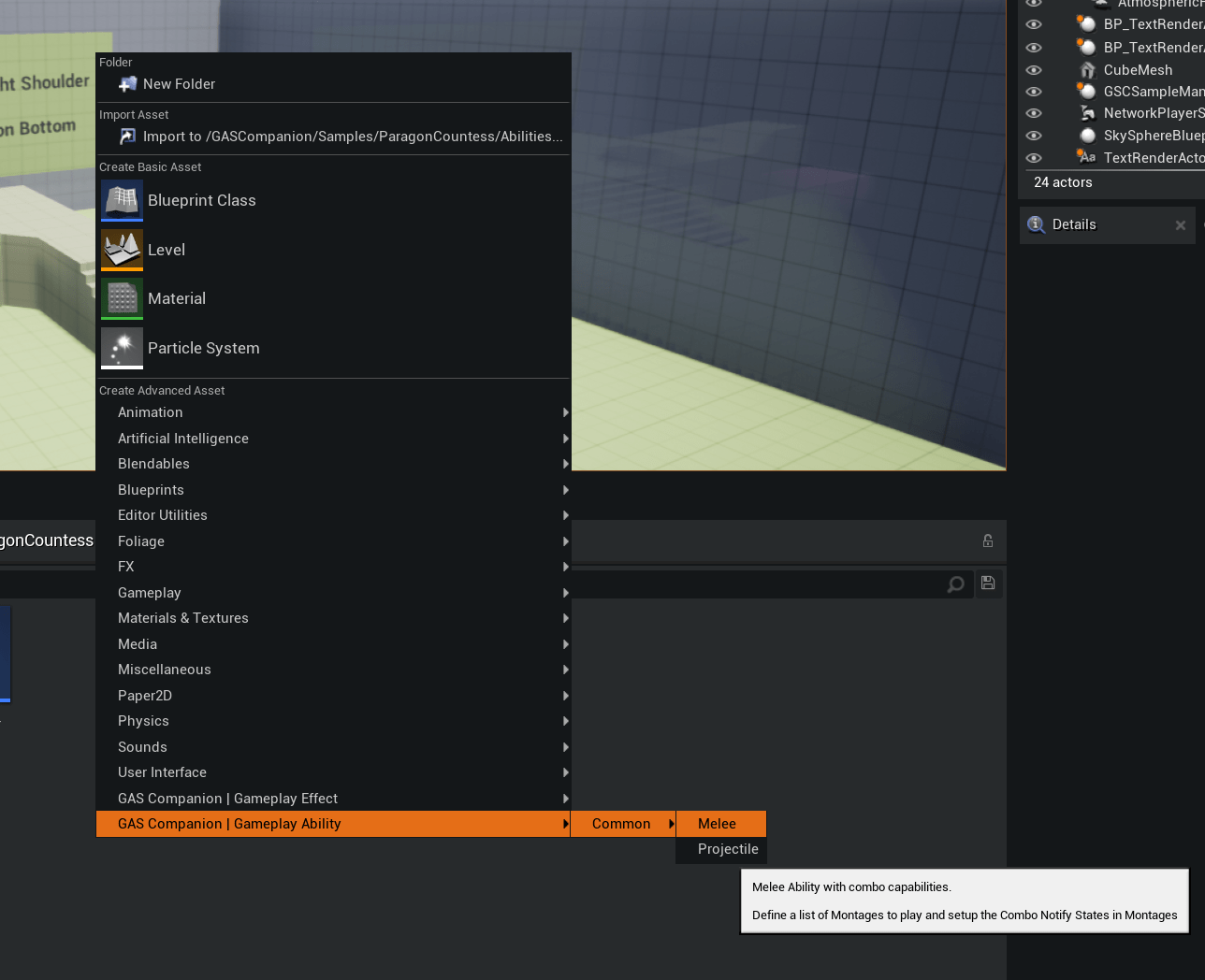
Task: Open the Editor Utilities submenu arrow
Action: (x=565, y=515)
